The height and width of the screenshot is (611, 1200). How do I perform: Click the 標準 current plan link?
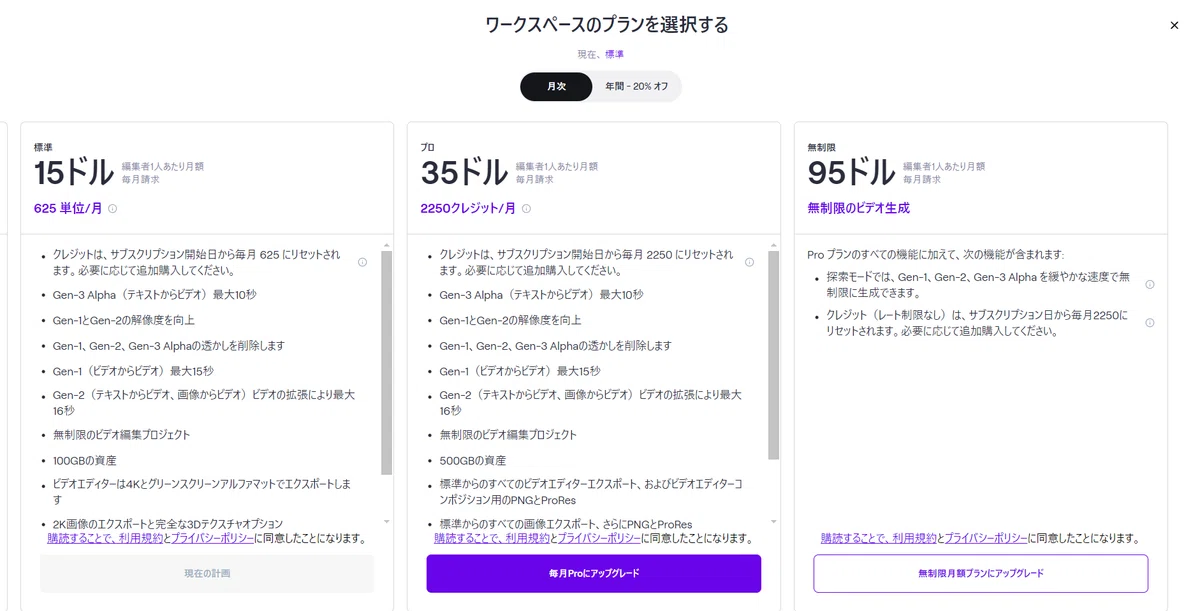pos(614,54)
